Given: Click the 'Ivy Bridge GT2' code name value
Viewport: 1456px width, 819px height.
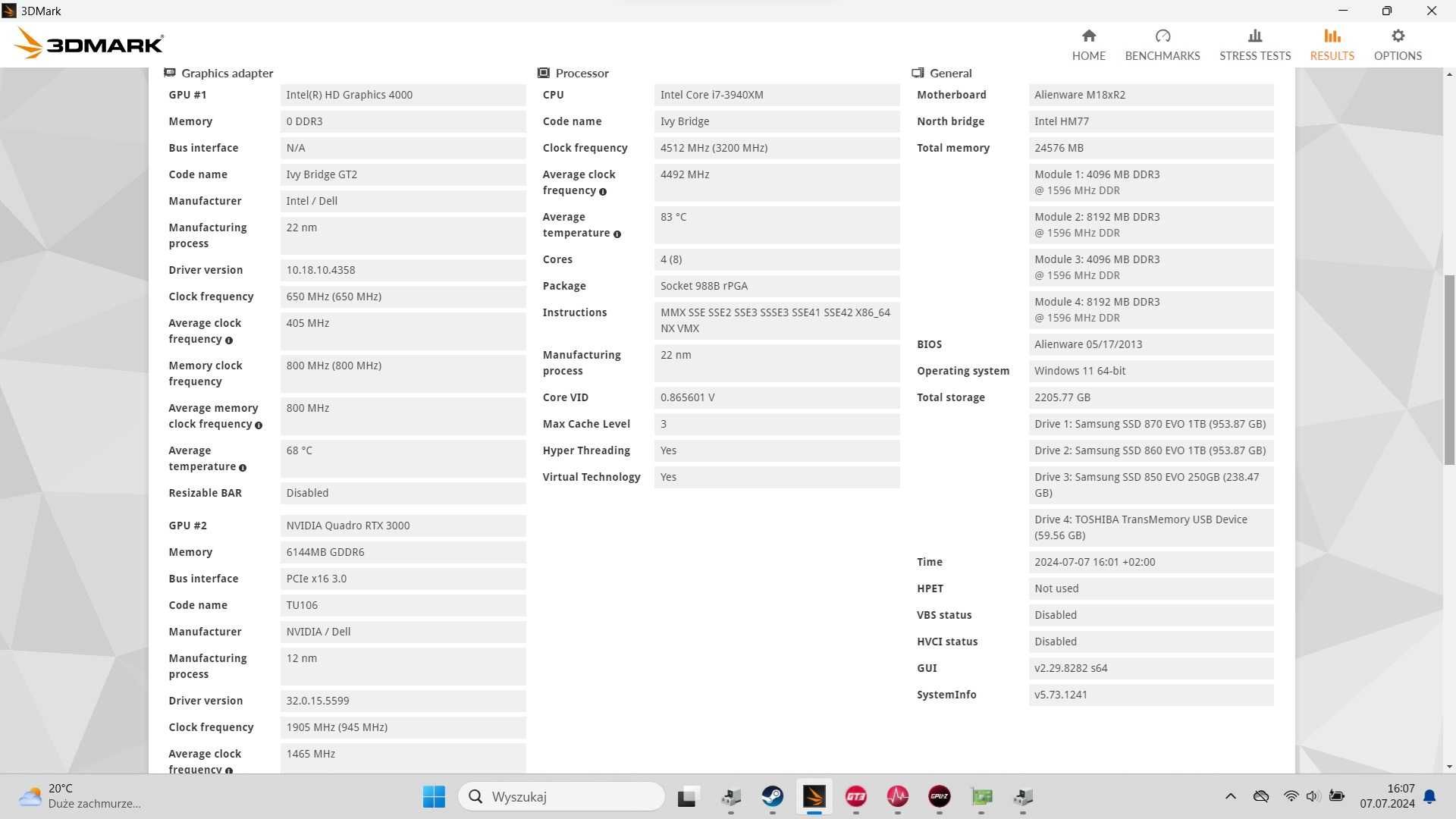Looking at the screenshot, I should click(x=403, y=174).
